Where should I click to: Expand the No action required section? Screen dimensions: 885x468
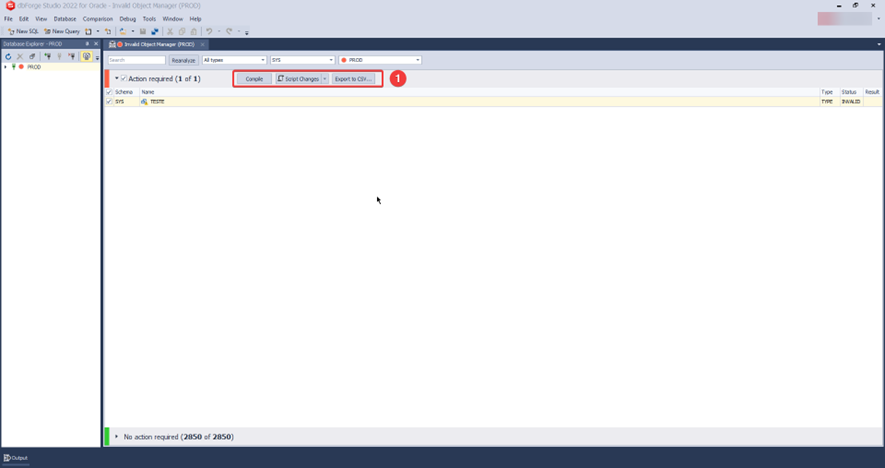pos(116,437)
